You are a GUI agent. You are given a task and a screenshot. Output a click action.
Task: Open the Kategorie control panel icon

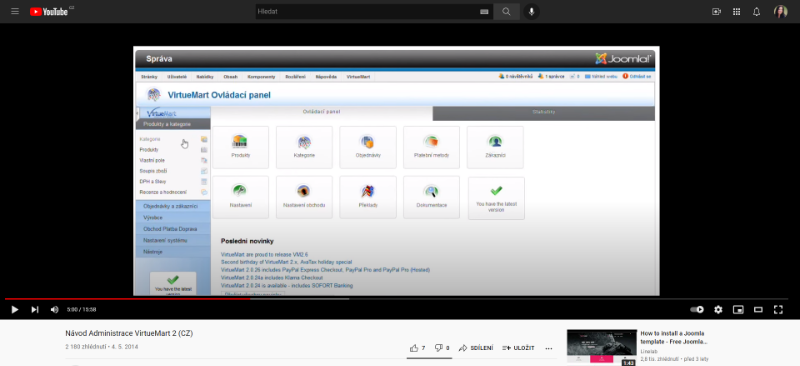[304, 147]
